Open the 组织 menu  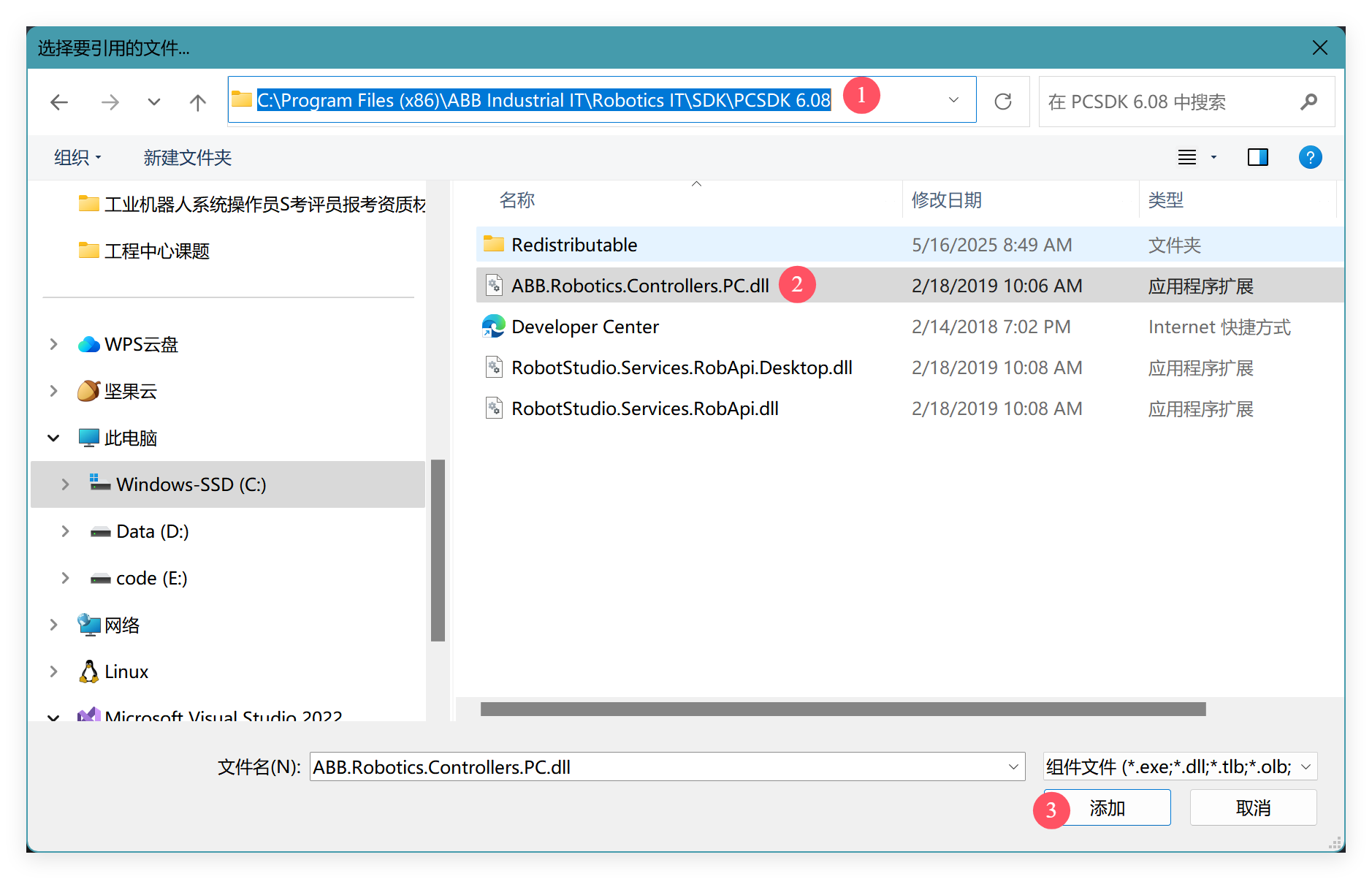(77, 158)
